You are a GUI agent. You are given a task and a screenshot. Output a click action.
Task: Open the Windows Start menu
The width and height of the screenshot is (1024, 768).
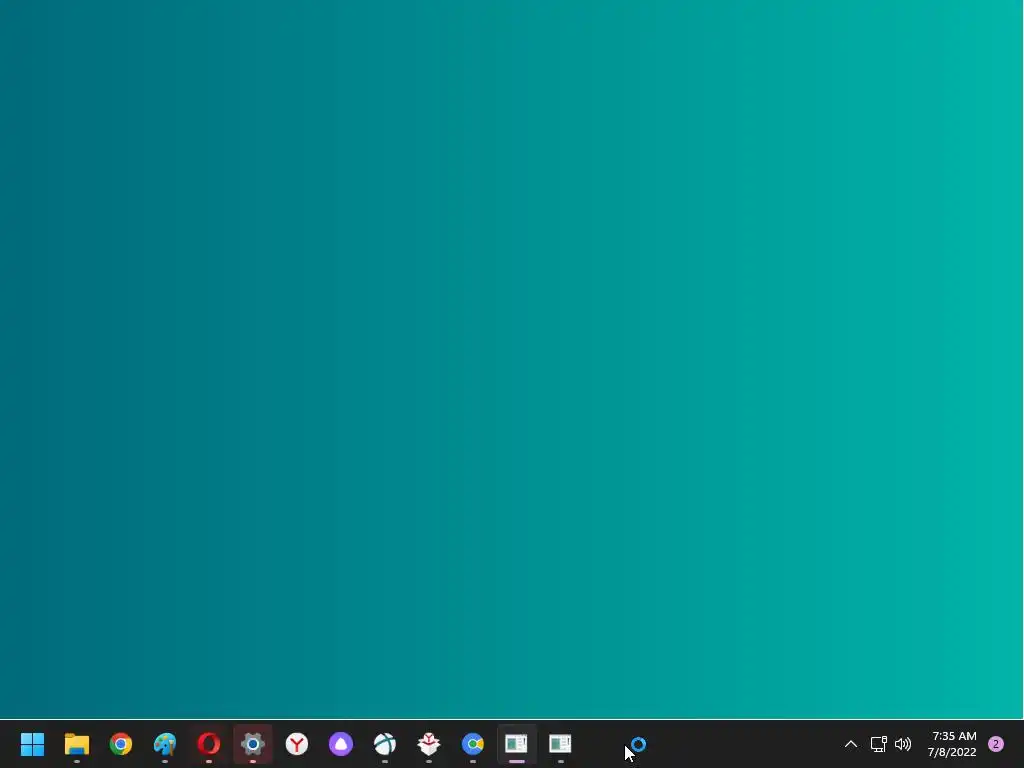tap(33, 744)
